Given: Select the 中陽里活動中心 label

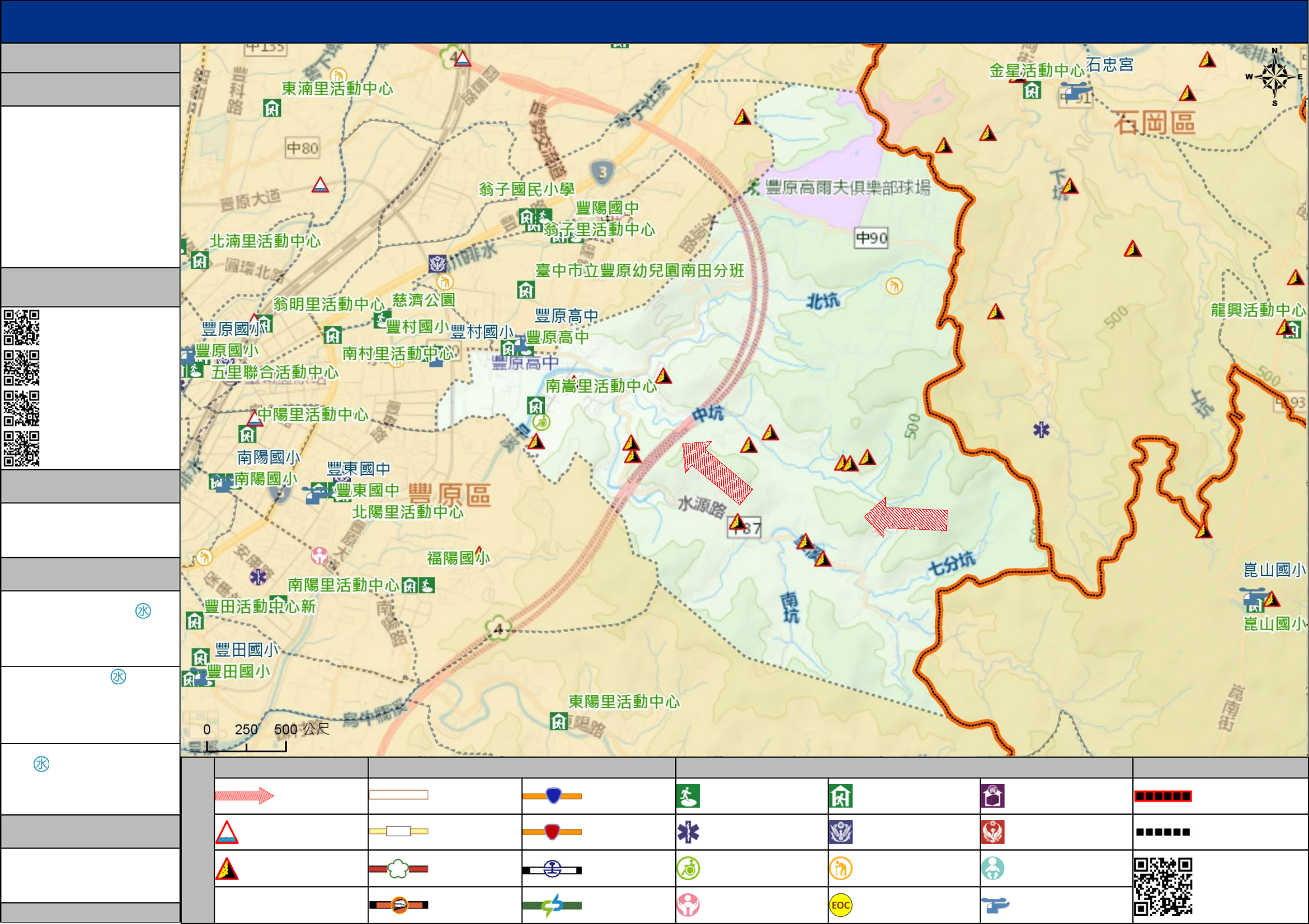Looking at the screenshot, I should [313, 414].
